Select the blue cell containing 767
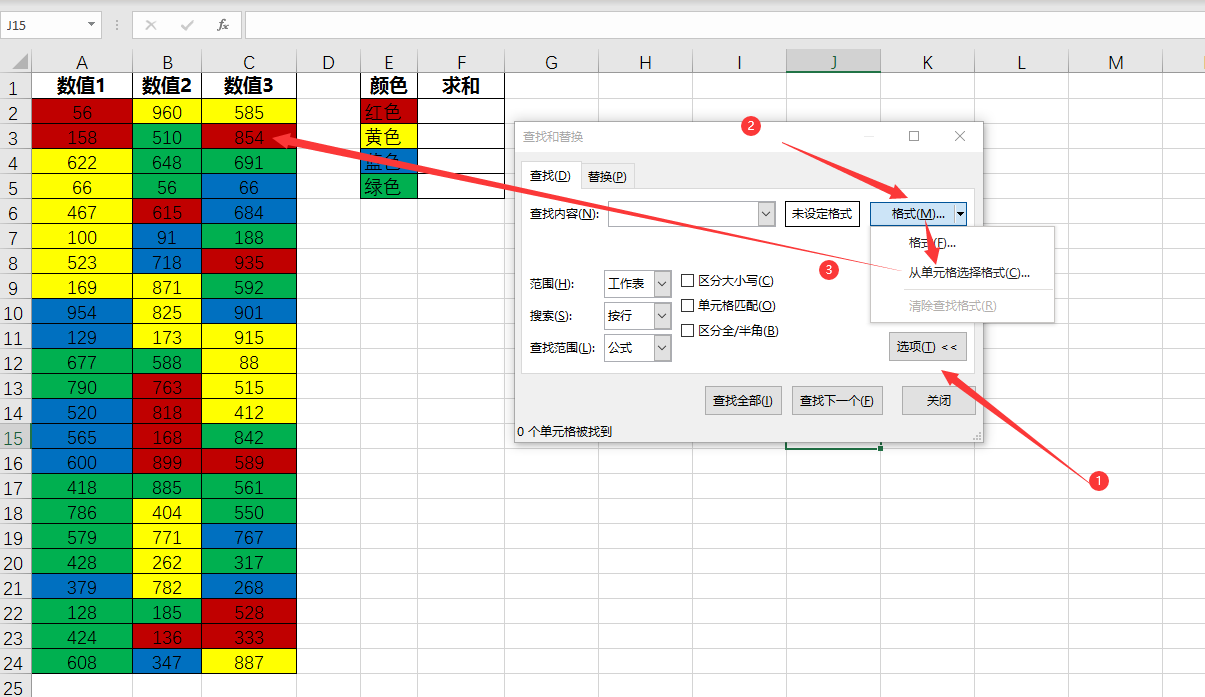This screenshot has width=1205, height=697. tap(249, 537)
